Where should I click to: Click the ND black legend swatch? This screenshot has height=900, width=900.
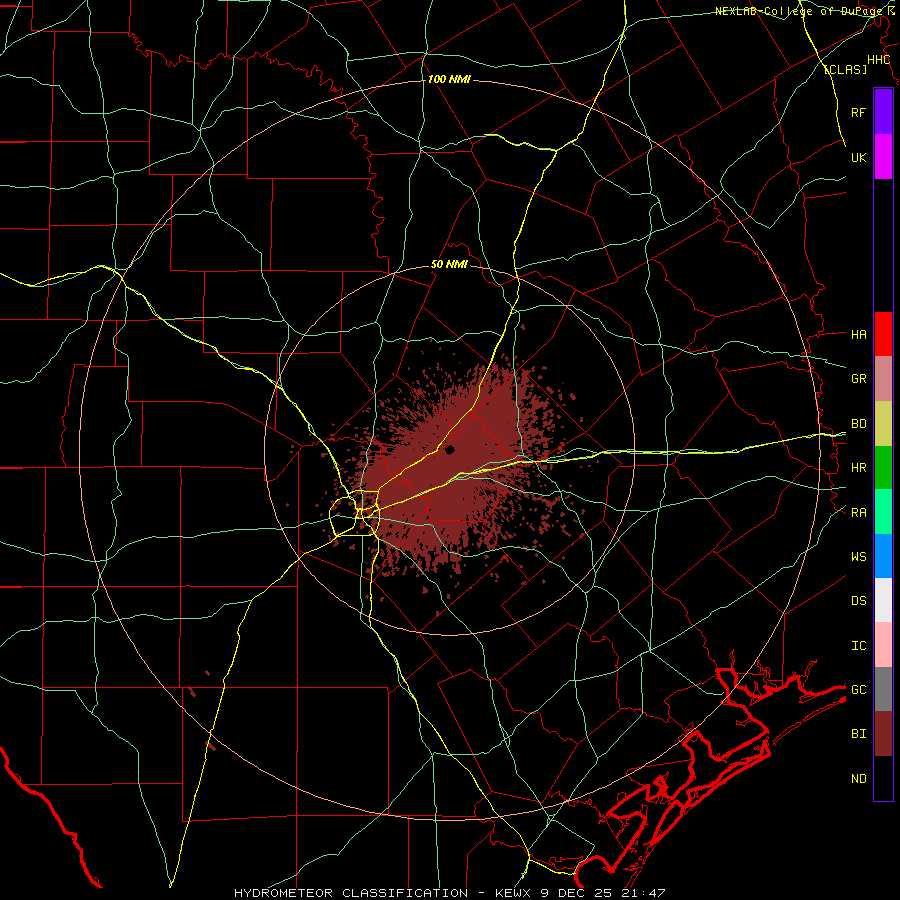883,778
